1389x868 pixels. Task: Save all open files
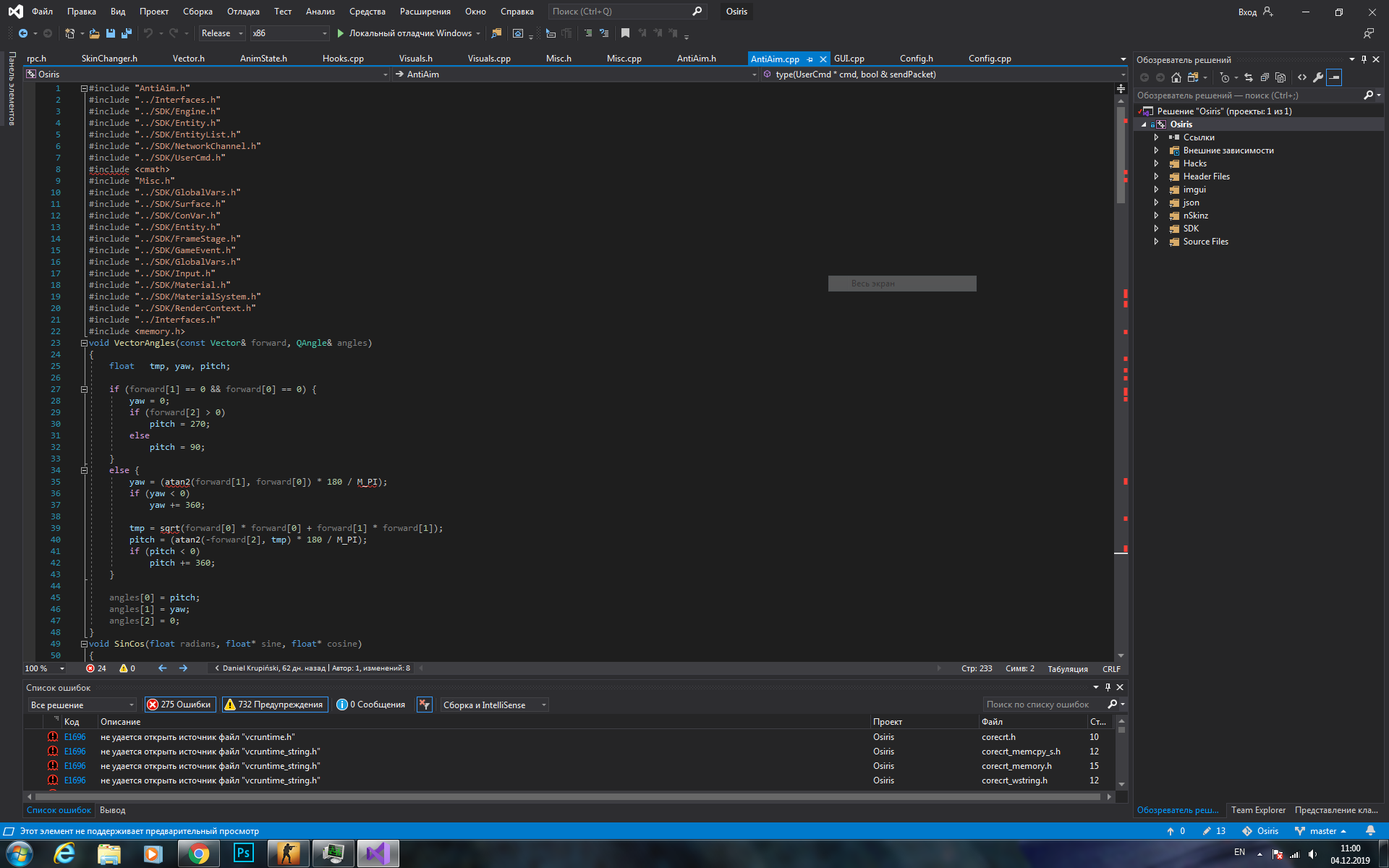tap(127, 33)
